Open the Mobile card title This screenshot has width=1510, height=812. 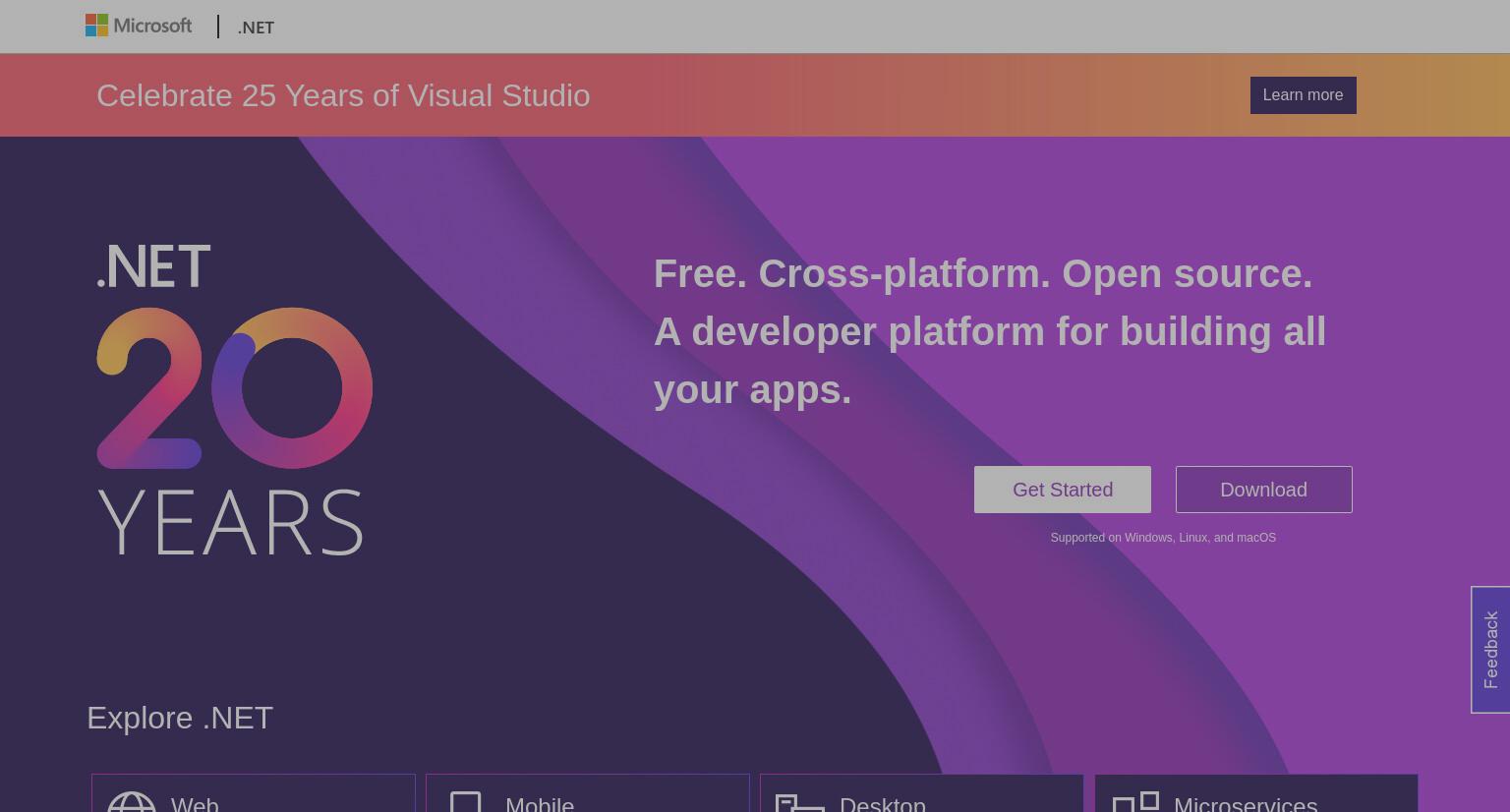(540, 804)
